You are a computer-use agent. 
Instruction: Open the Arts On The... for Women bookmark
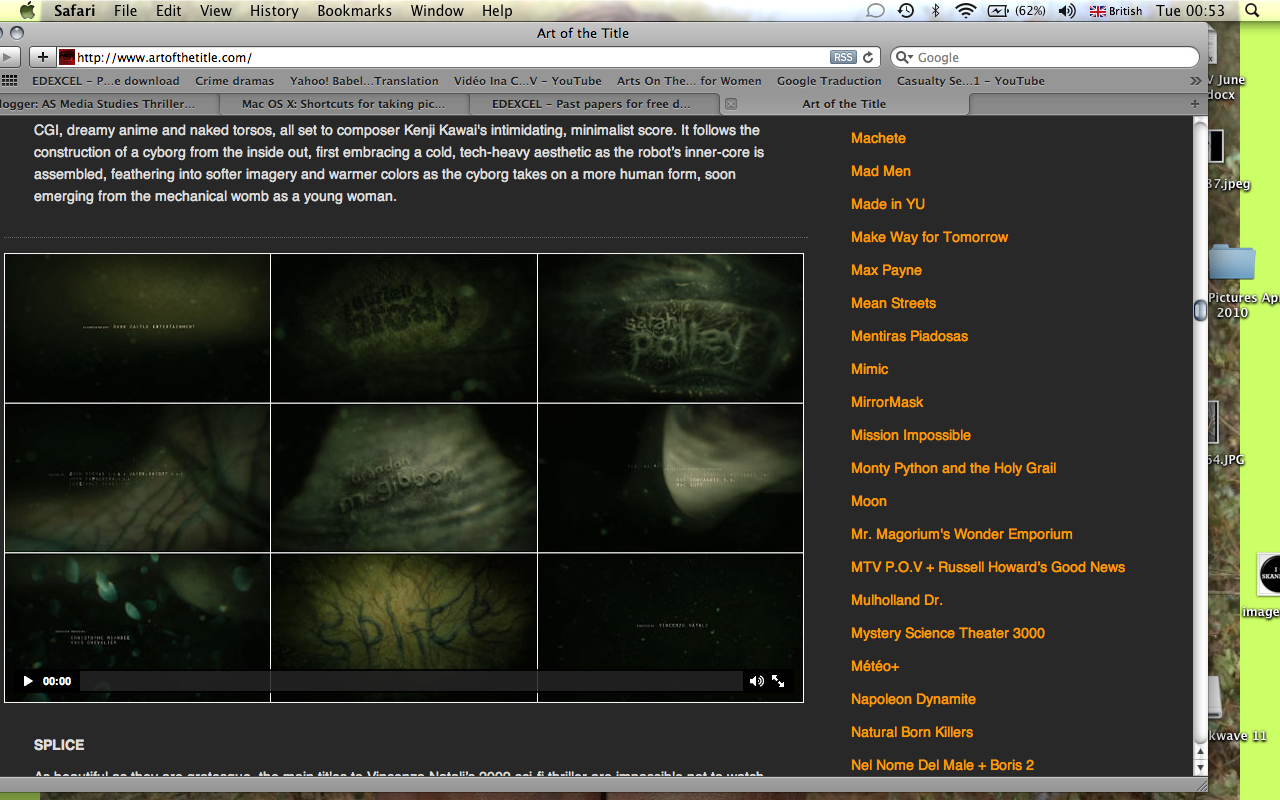(689, 81)
